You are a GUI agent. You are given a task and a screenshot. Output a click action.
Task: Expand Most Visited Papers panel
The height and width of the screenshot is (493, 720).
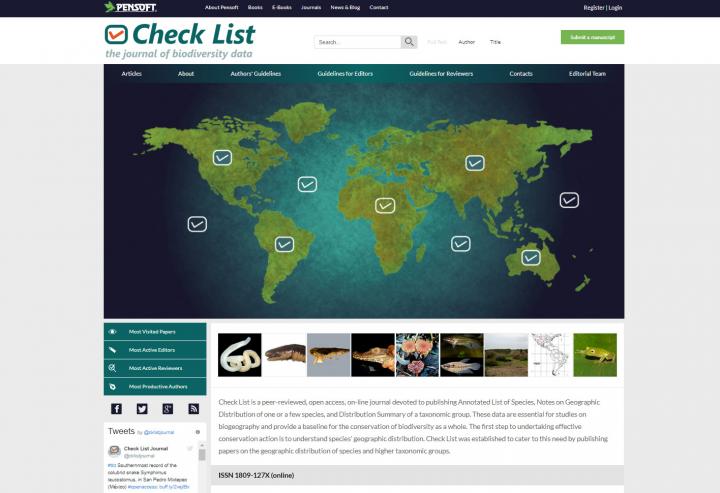coord(155,331)
